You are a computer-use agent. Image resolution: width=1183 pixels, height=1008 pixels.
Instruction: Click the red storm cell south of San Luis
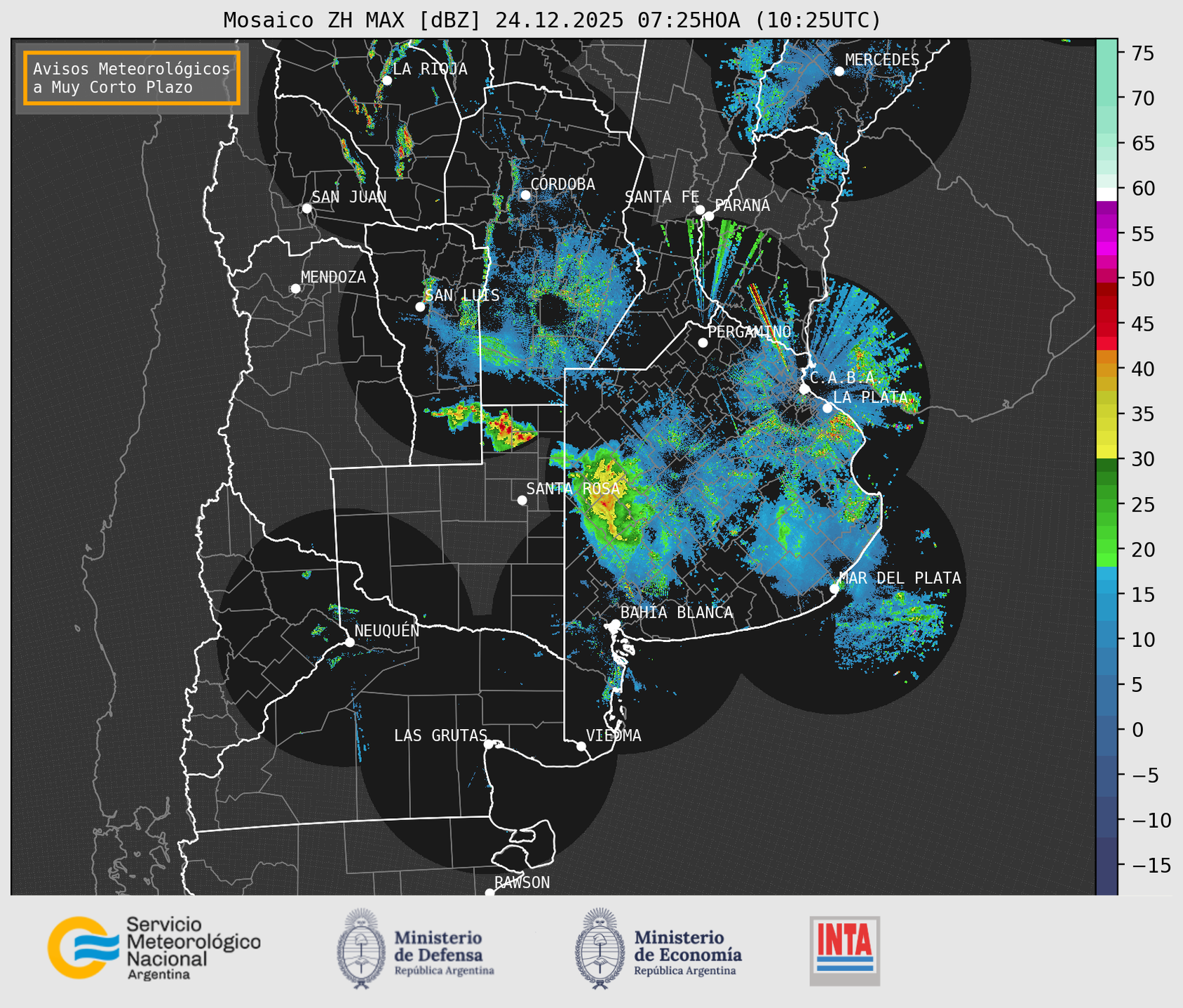511,430
